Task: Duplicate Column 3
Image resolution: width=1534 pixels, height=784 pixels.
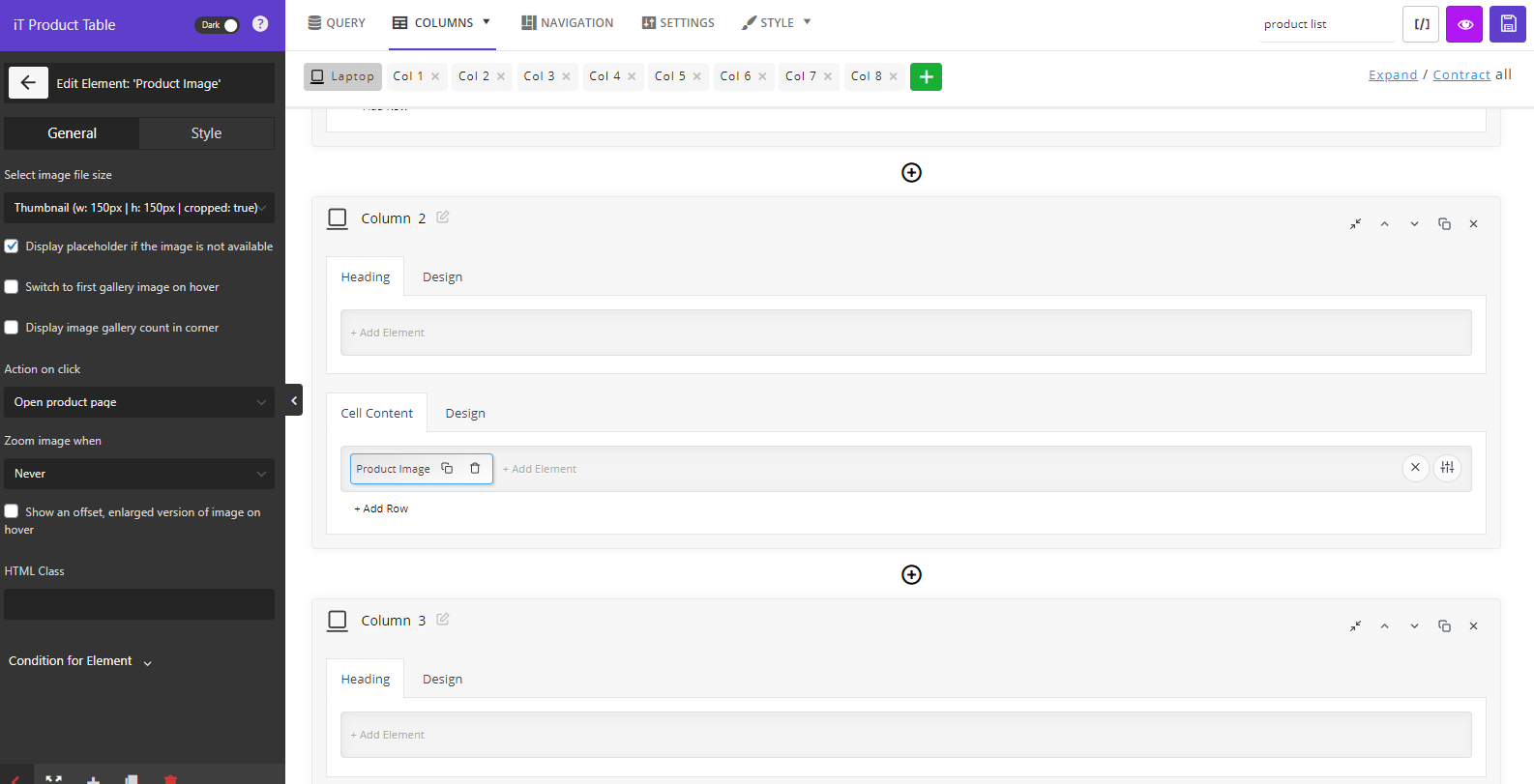Action: 1444,625
